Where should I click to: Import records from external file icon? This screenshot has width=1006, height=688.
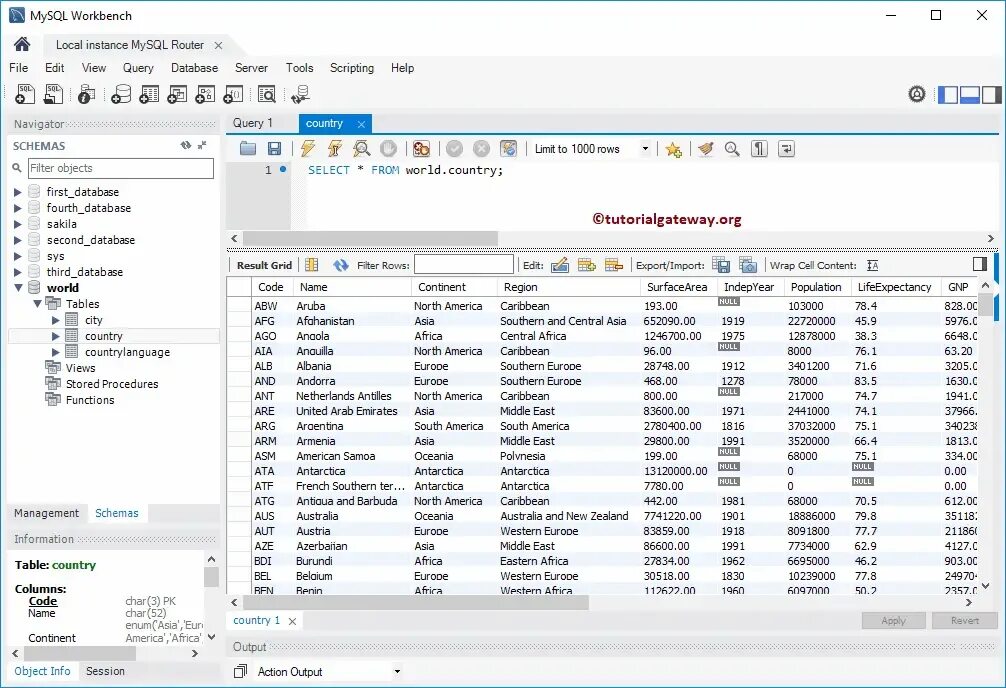[x=748, y=265]
